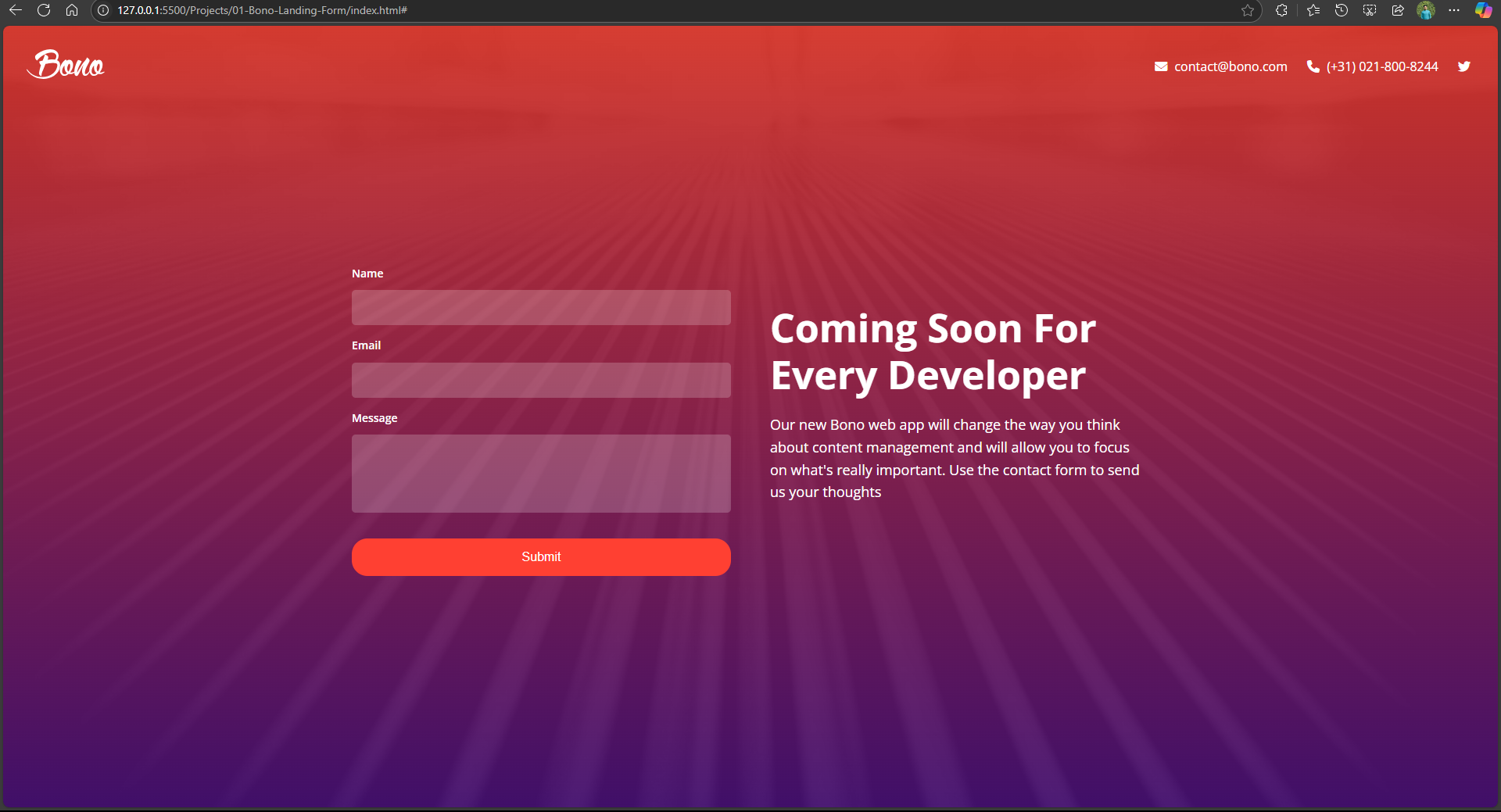This screenshot has height=812, width=1501.
Task: Click the 'Our new Bono web app' paragraph
Action: [x=955, y=459]
